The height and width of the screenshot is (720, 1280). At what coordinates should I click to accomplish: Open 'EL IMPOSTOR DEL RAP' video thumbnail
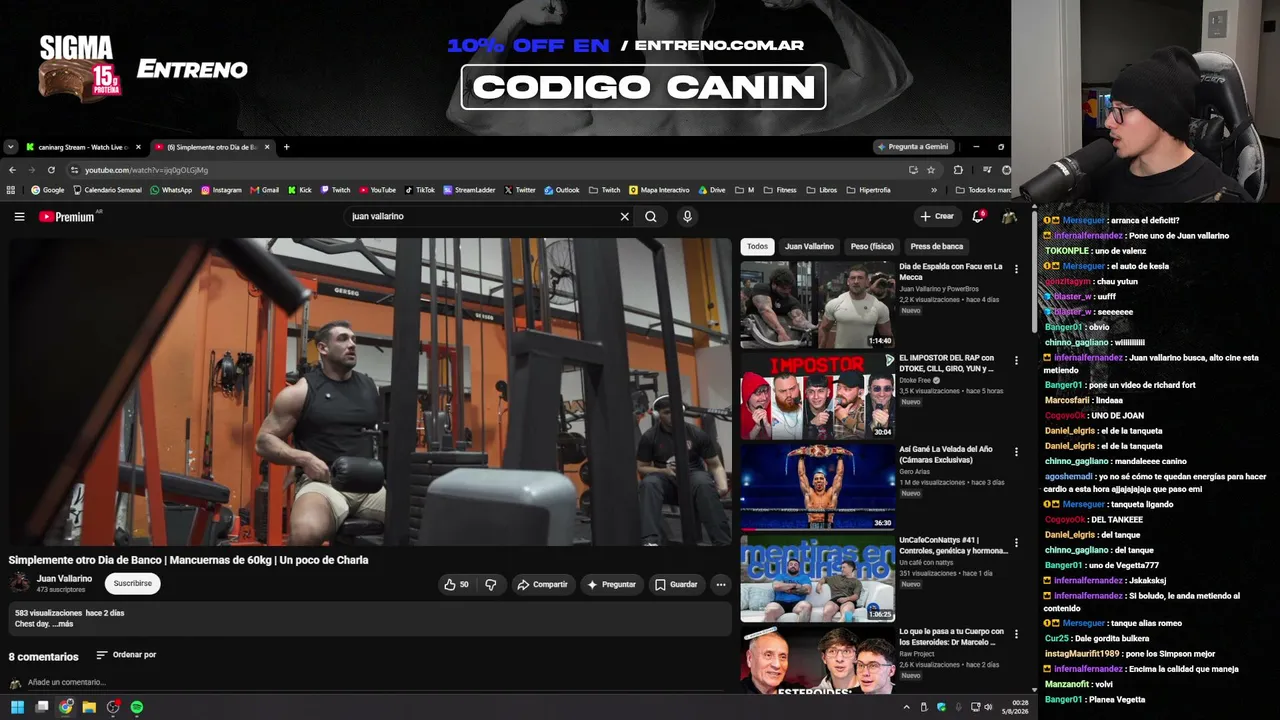tap(818, 396)
